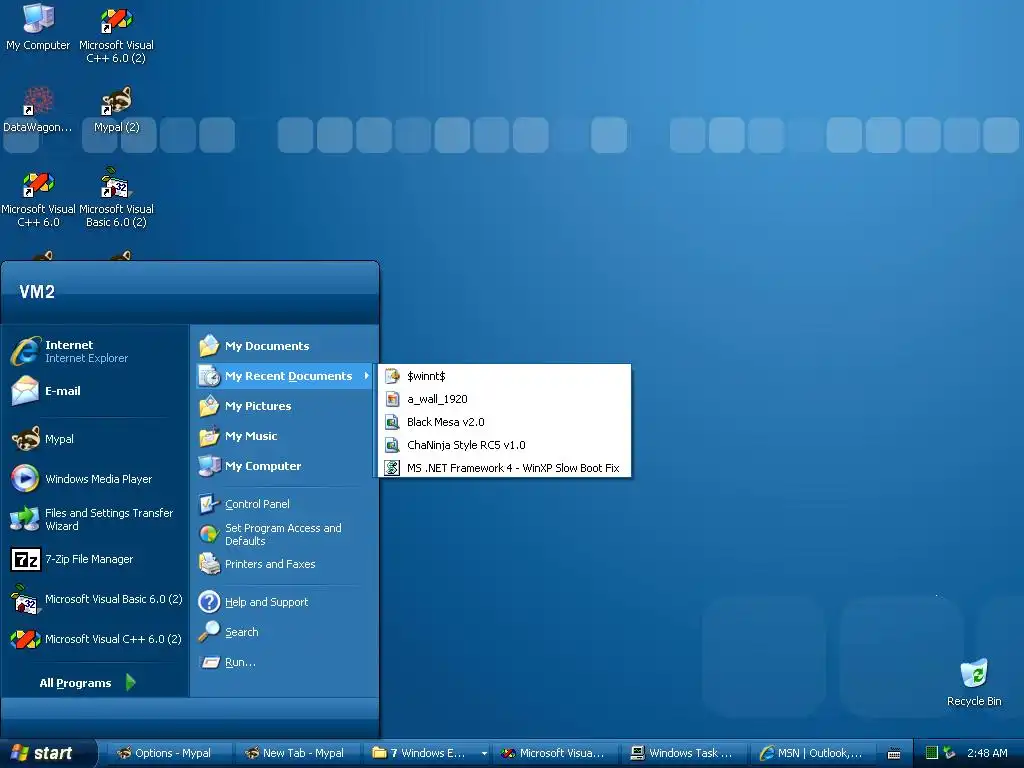The image size is (1024, 768).
Task: Open Search from Start menu
Action: 284,632
